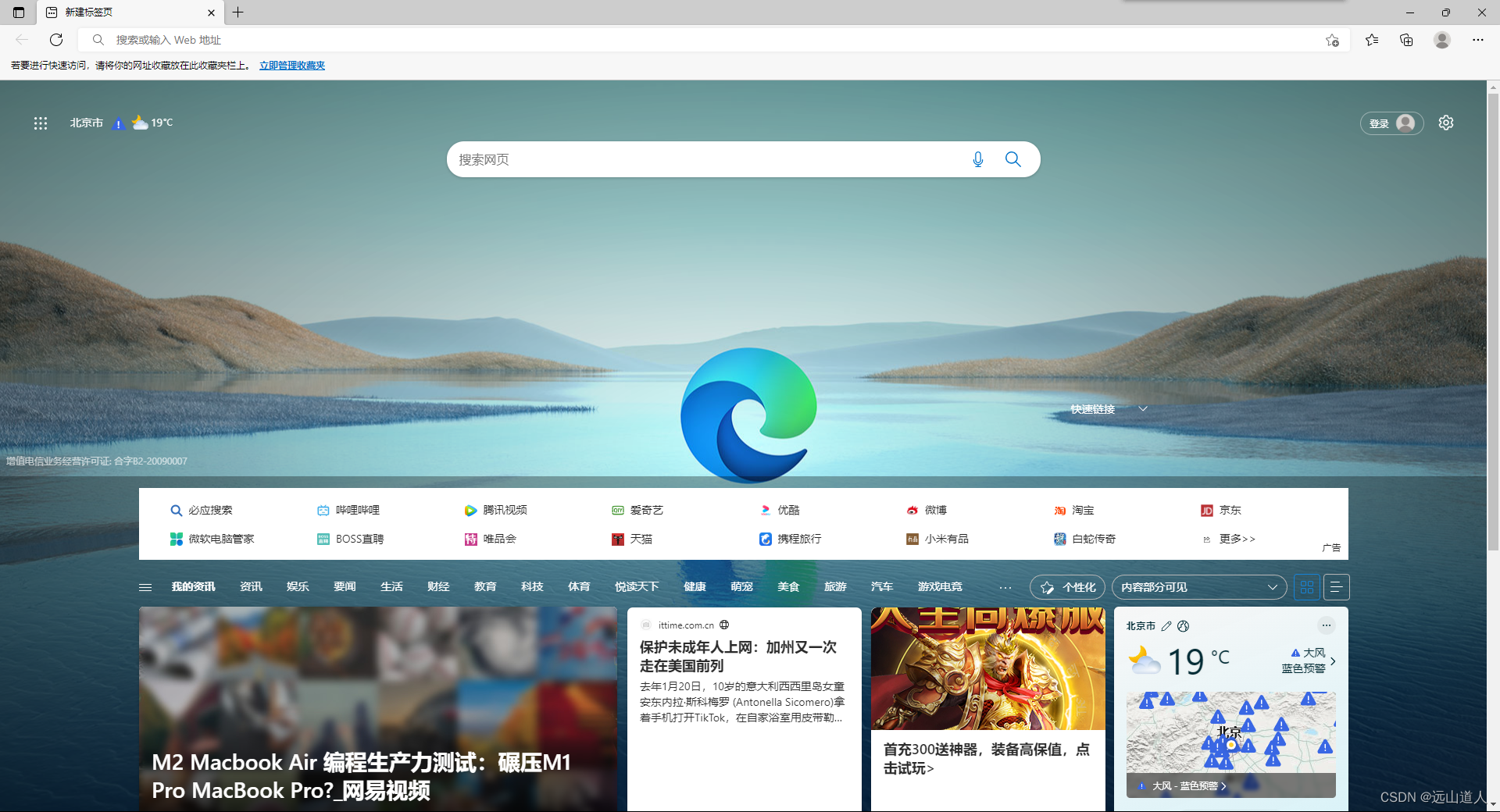Open the weather card more options ellipsis
Image resolution: width=1500 pixels, height=812 pixels.
click(x=1326, y=625)
